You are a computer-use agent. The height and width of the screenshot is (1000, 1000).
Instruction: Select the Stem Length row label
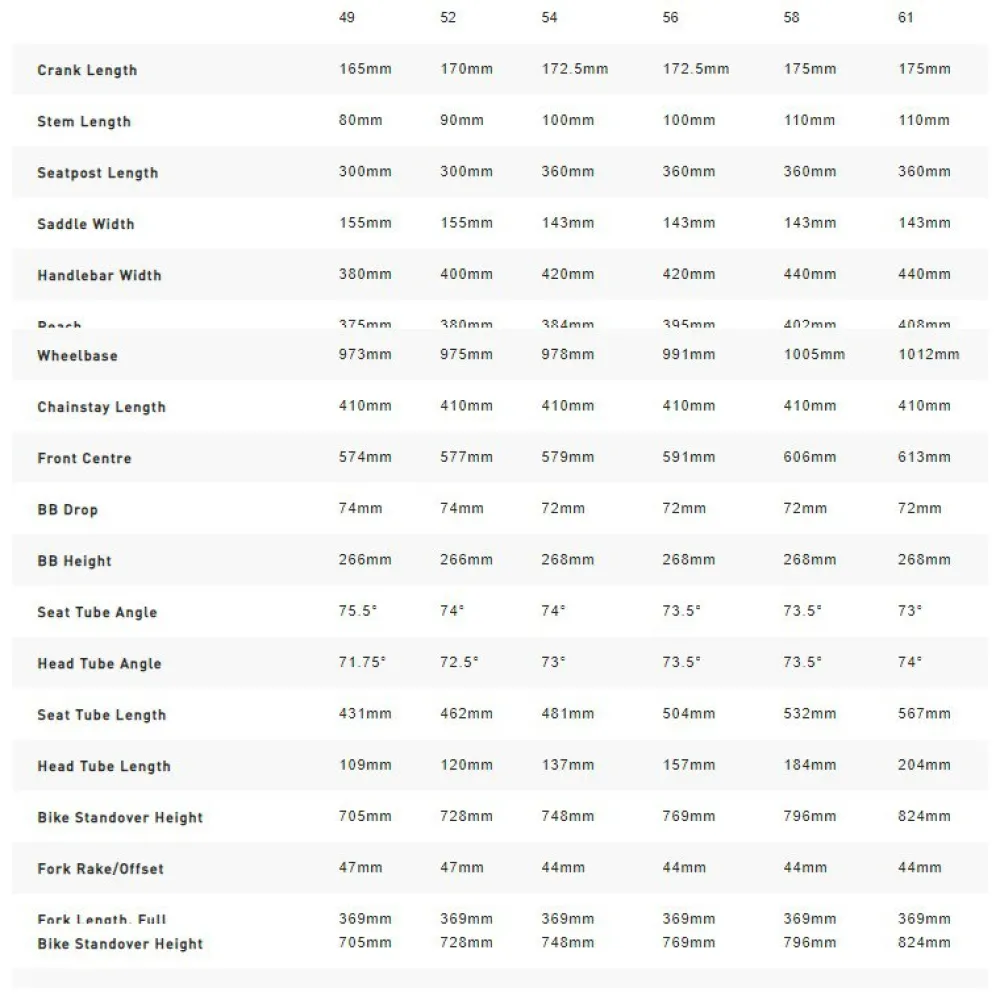pos(84,122)
